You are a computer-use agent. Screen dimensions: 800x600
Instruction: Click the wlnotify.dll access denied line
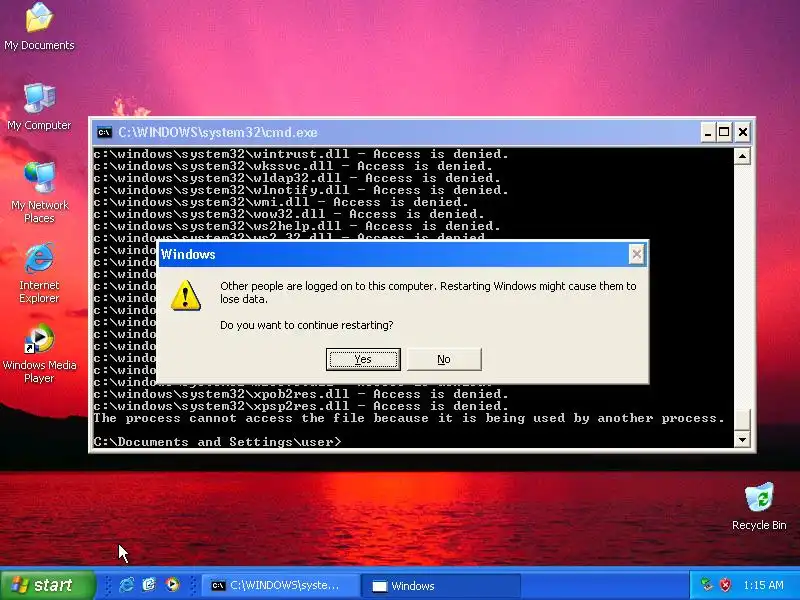click(301, 190)
